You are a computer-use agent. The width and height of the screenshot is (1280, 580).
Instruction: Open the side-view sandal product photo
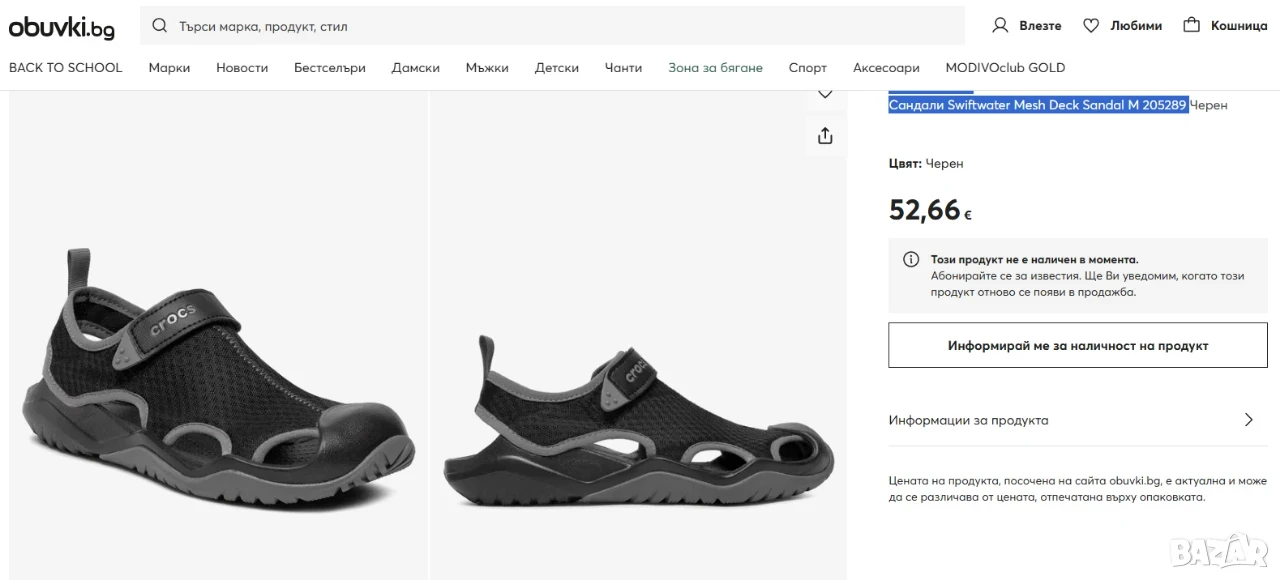(x=638, y=335)
